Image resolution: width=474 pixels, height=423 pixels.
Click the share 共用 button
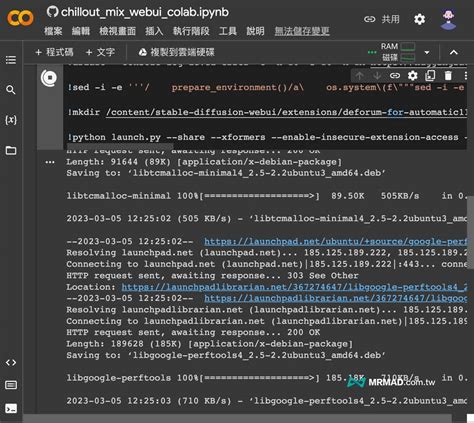(382, 19)
